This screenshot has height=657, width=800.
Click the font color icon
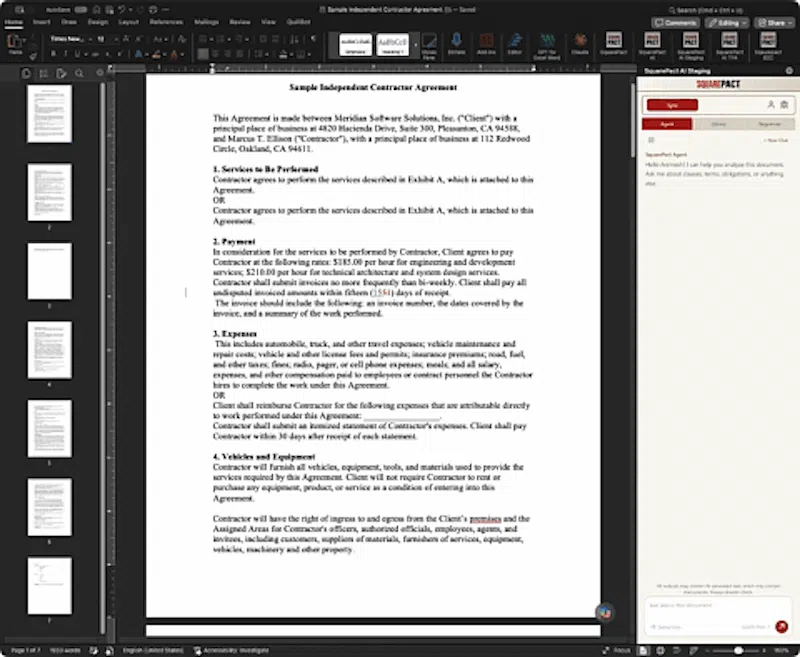click(174, 54)
